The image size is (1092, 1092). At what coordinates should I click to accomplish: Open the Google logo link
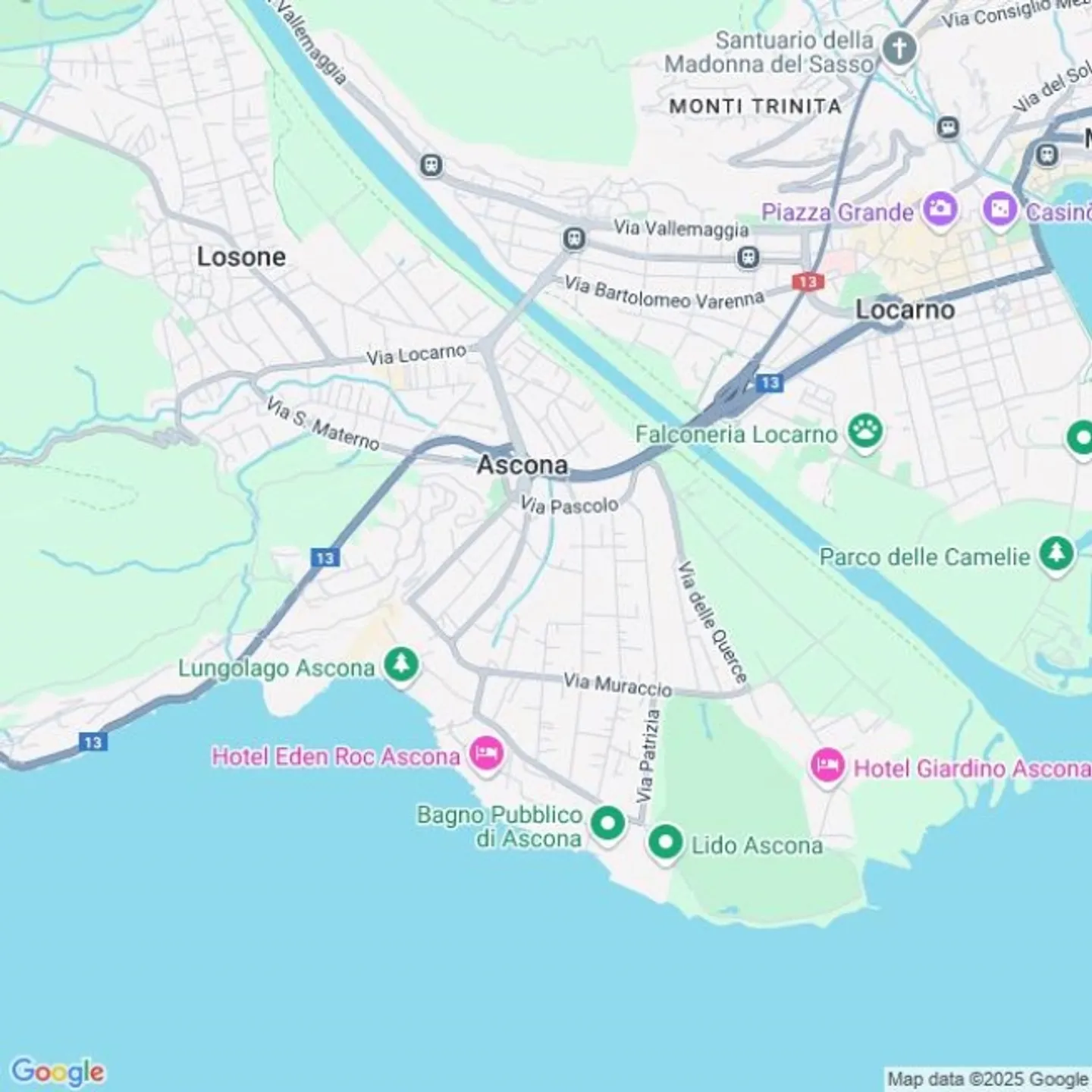coord(58,1072)
